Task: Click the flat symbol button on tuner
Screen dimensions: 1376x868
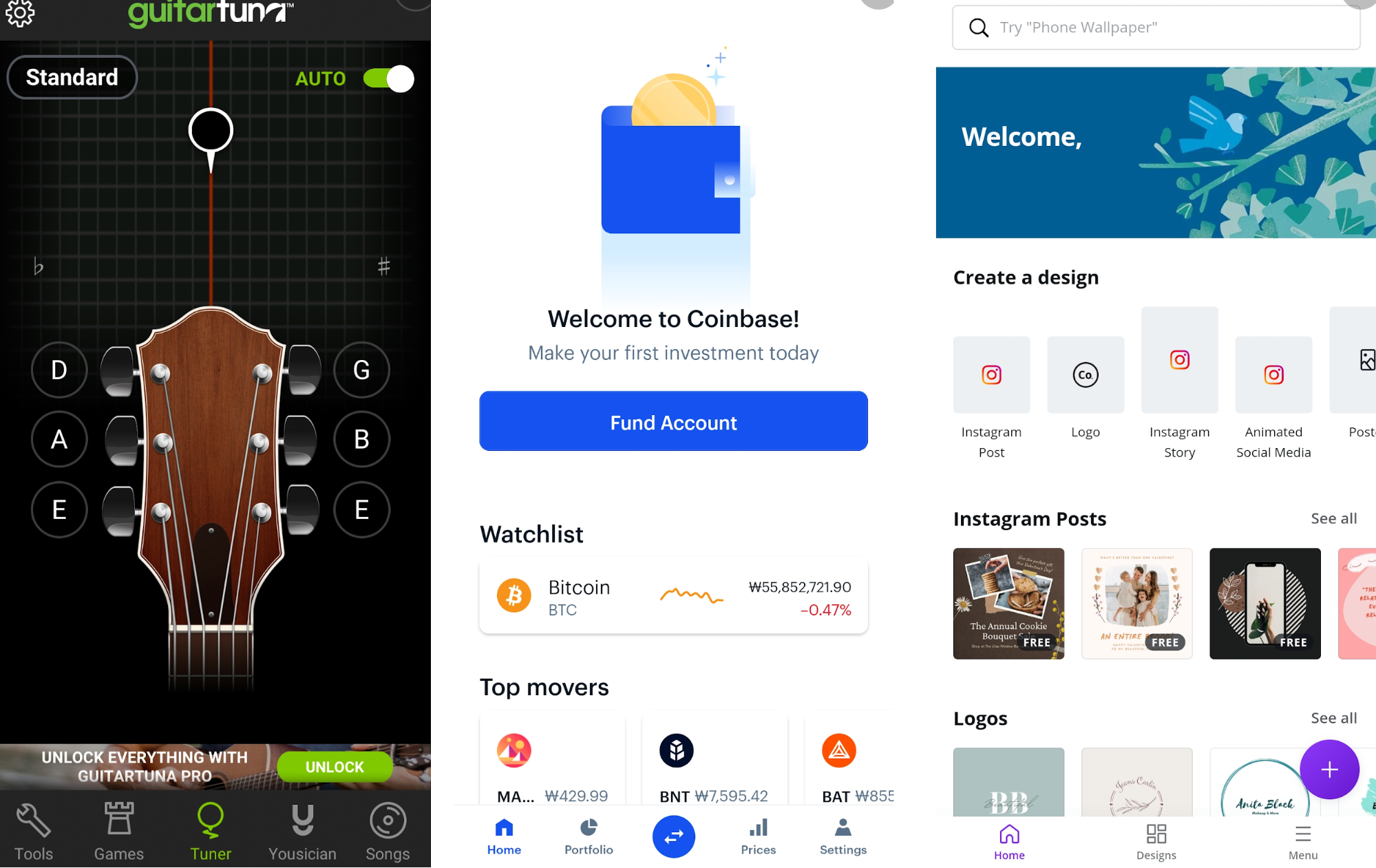Action: tap(38, 264)
